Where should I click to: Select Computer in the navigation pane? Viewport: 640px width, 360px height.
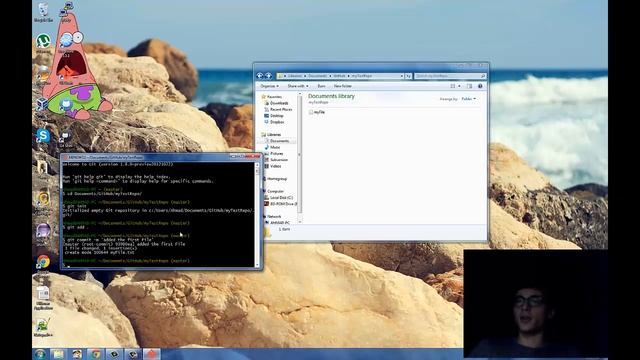tap(273, 191)
